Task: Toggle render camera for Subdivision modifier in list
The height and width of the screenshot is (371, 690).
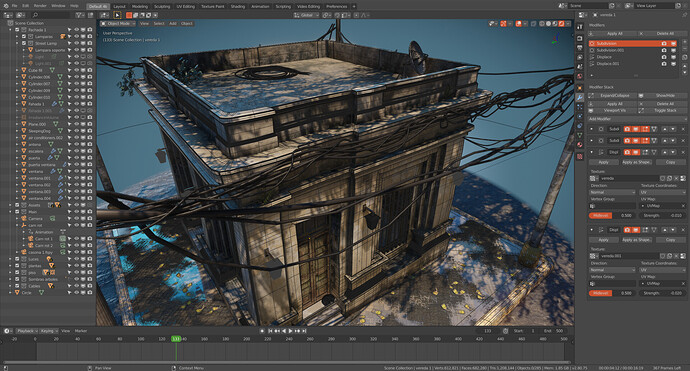Action: tap(664, 44)
